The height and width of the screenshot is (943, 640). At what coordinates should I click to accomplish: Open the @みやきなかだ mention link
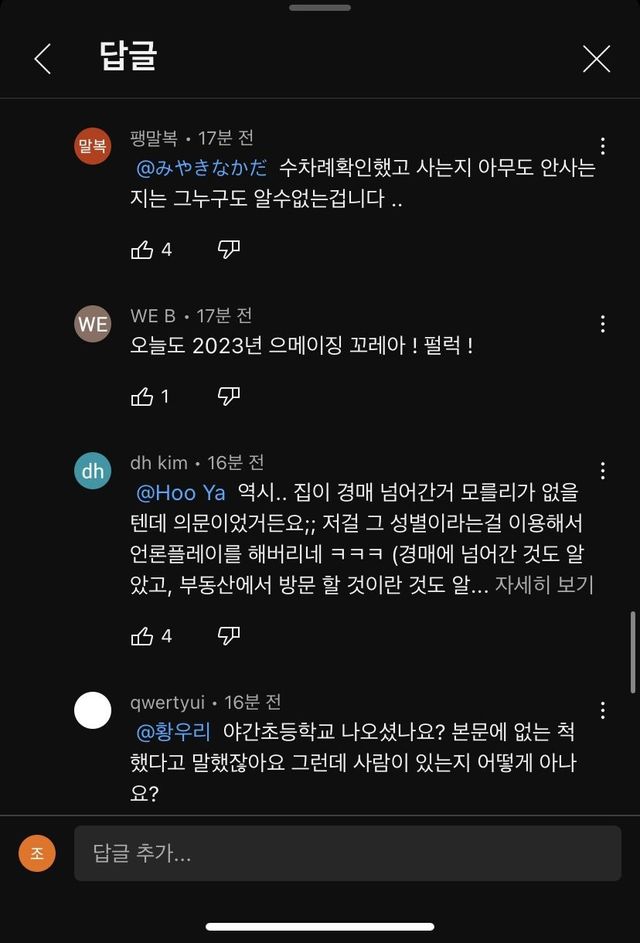pos(202,168)
